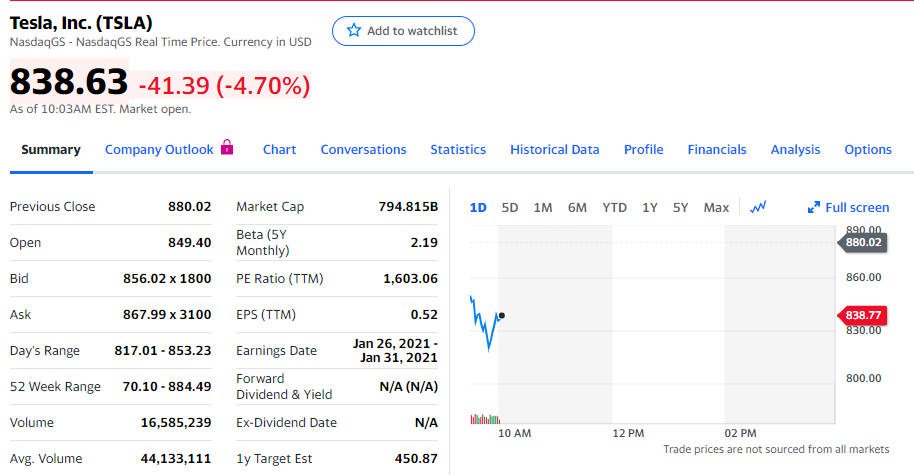Click the black dot at chart line end
914x475 pixels.
coord(502,315)
